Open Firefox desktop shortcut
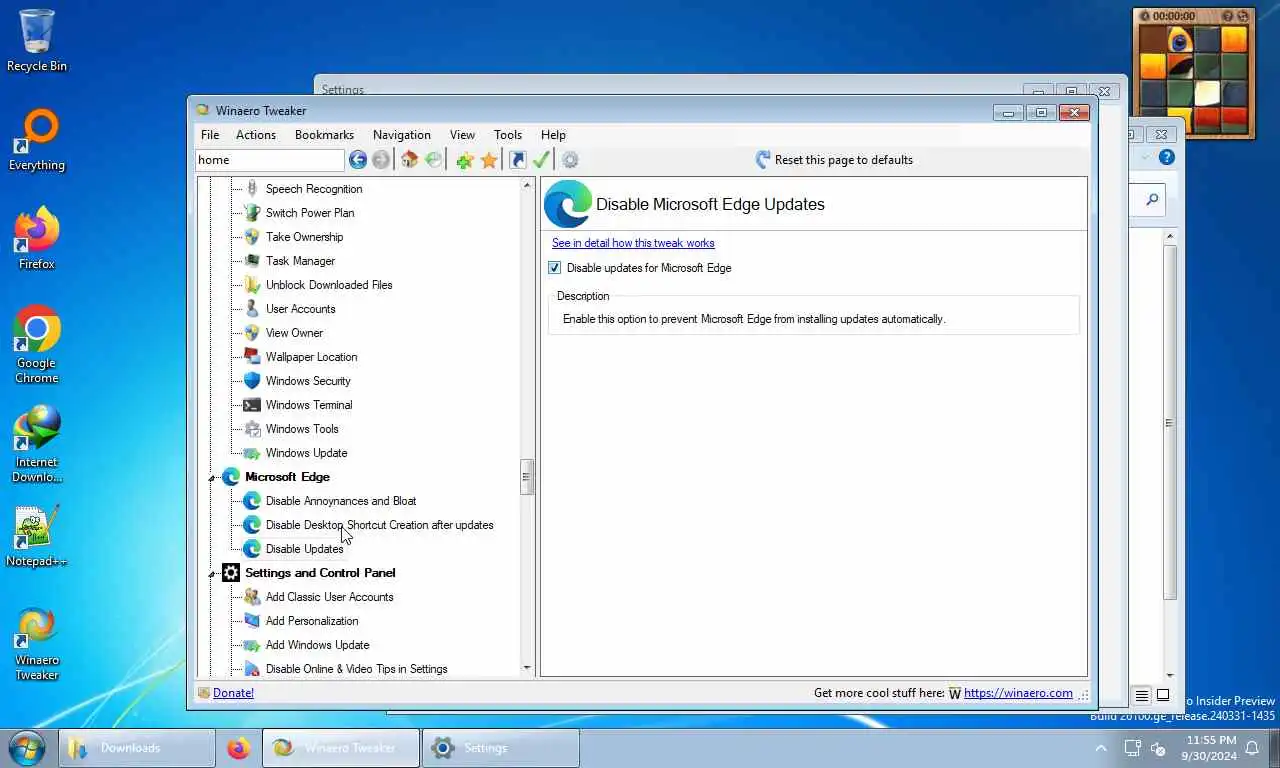 37,239
